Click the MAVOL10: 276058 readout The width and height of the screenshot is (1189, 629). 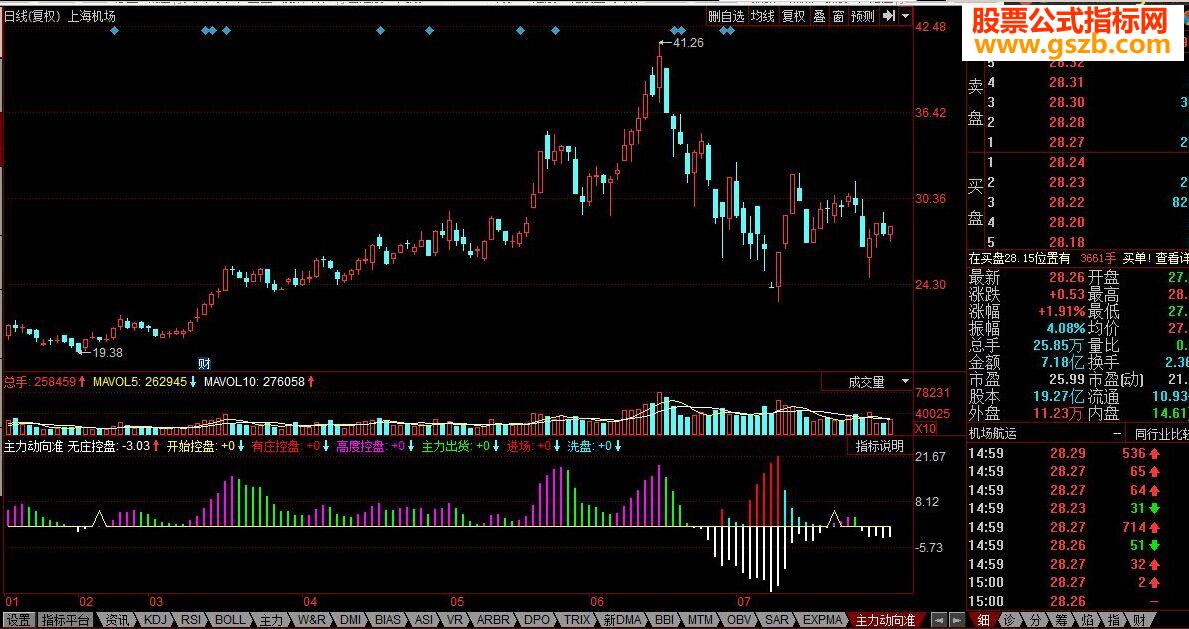coord(254,382)
